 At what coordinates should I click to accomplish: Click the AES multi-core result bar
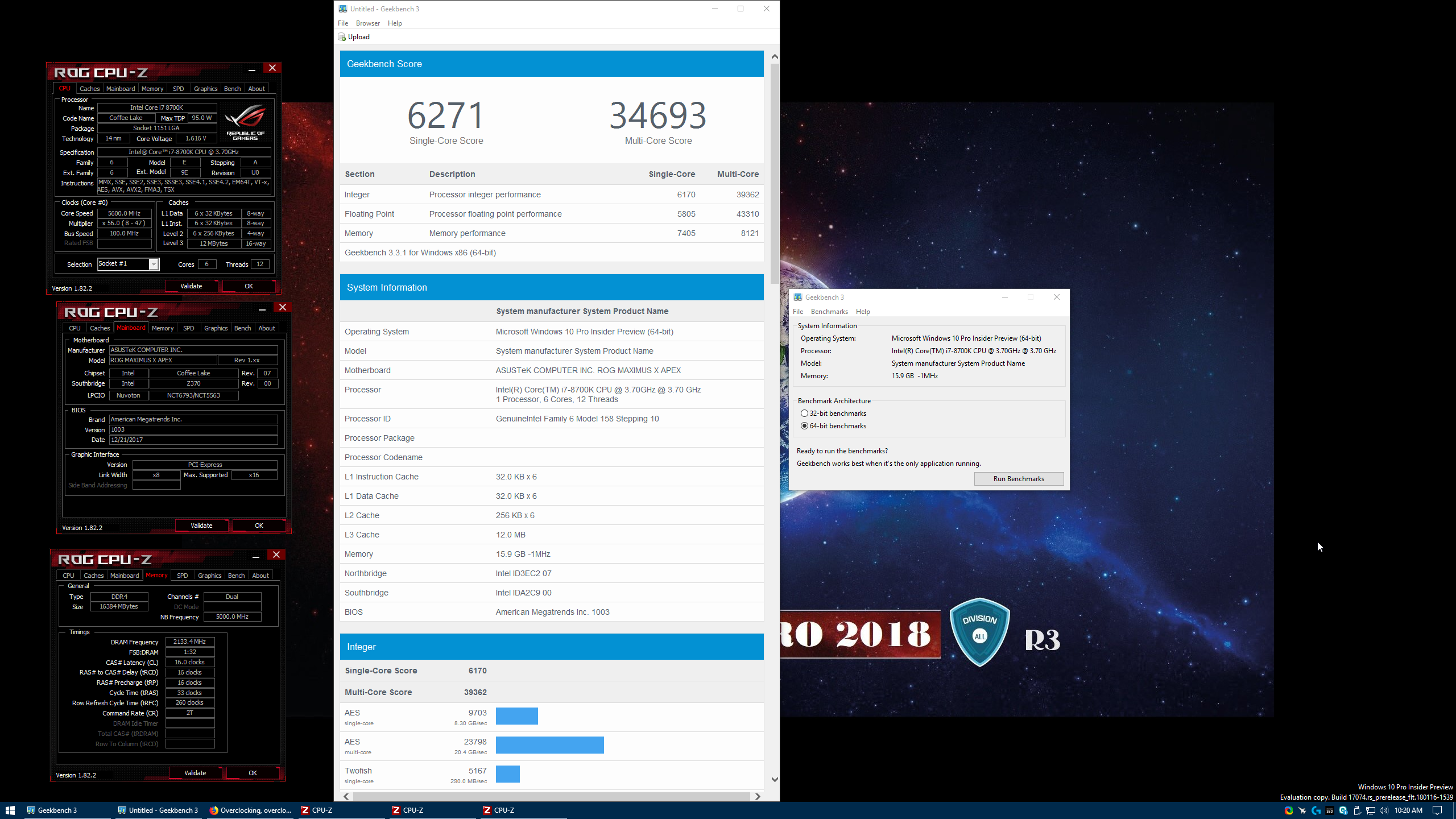550,745
